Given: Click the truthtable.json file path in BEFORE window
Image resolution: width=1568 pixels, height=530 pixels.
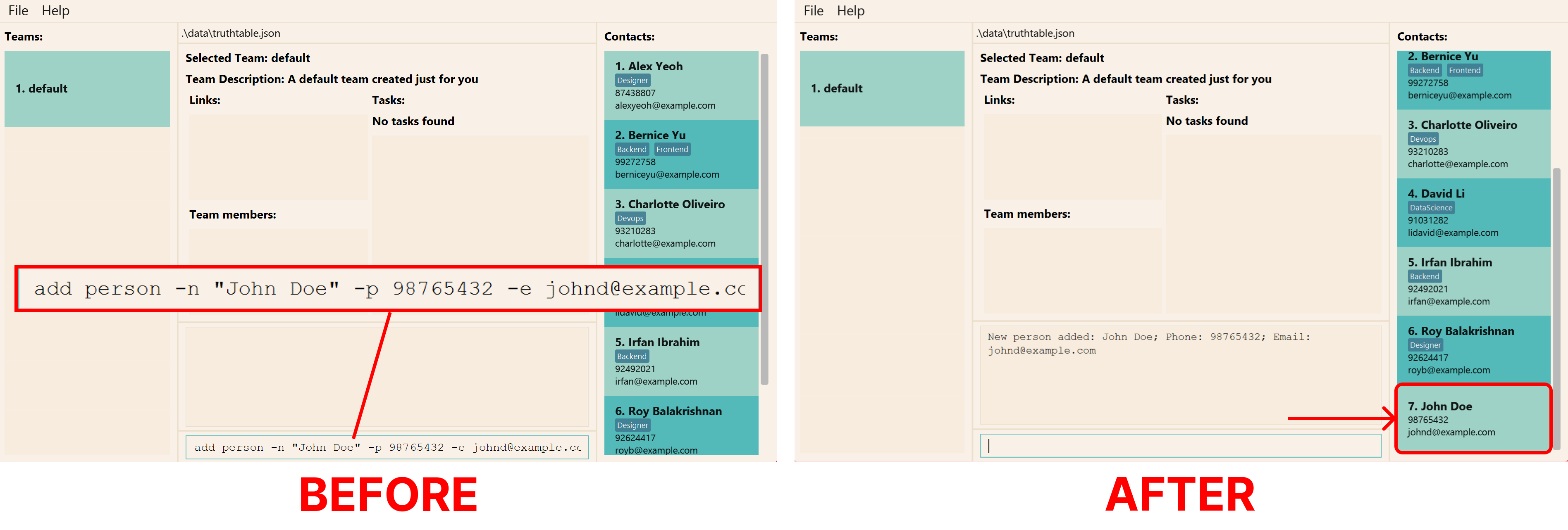Looking at the screenshot, I should [232, 33].
